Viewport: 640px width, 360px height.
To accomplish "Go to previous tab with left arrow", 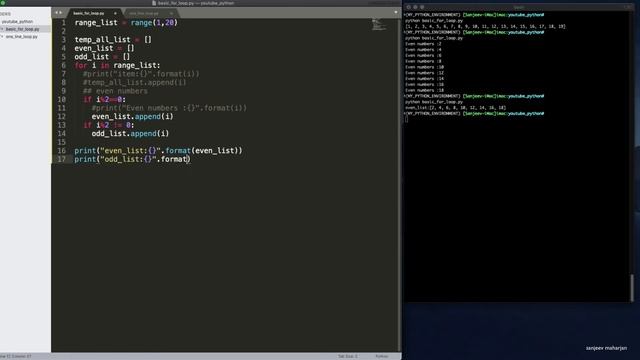I will 56,13.
